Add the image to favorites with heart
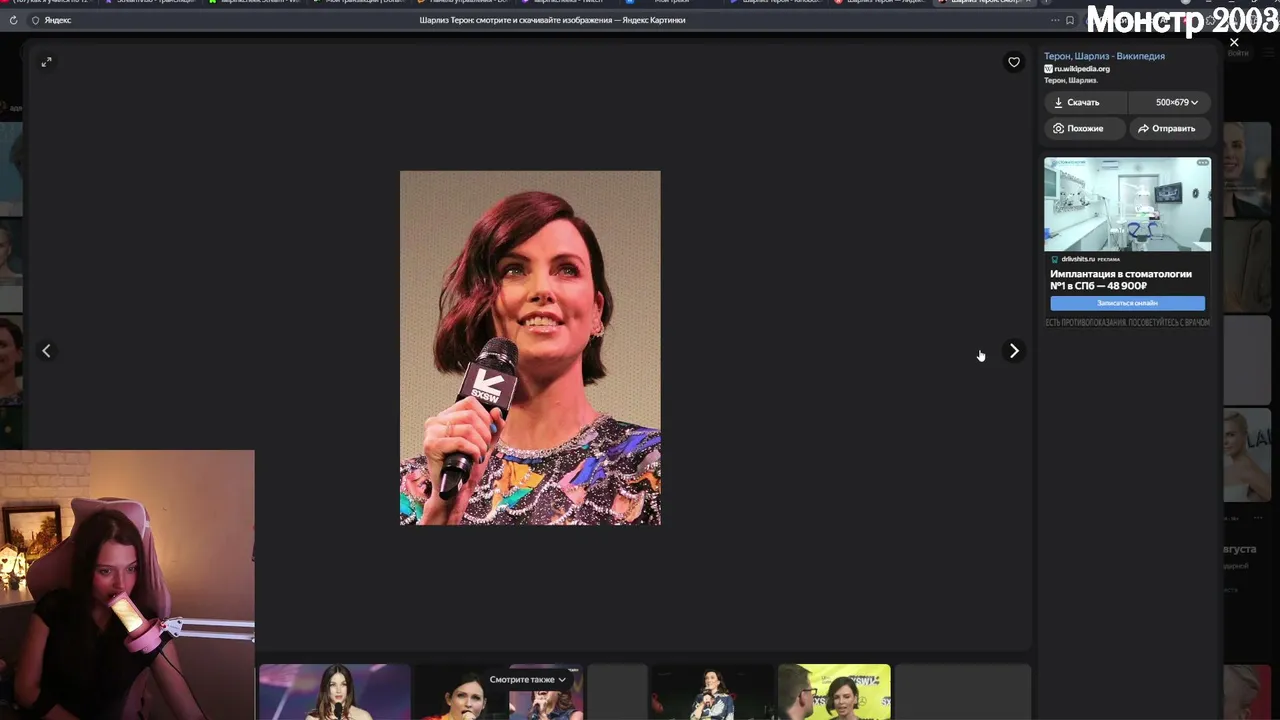Image resolution: width=1280 pixels, height=720 pixels. pyautogui.click(x=1014, y=62)
